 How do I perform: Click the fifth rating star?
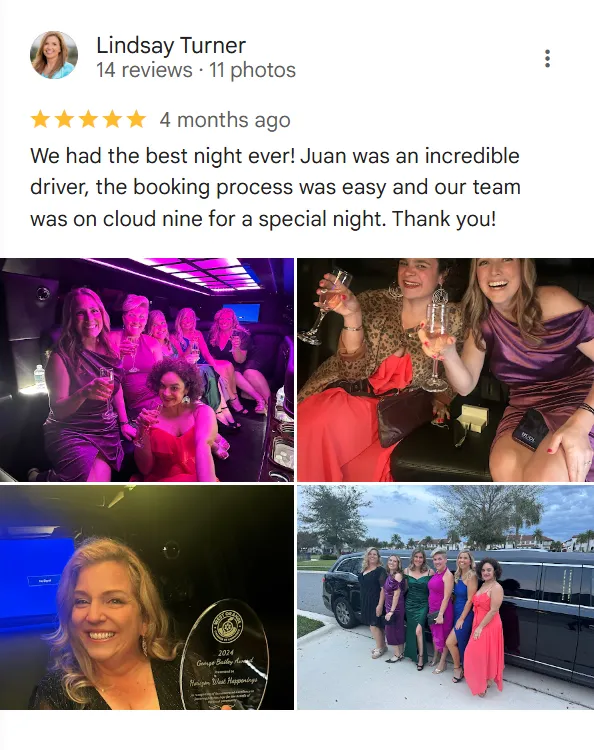point(136,119)
